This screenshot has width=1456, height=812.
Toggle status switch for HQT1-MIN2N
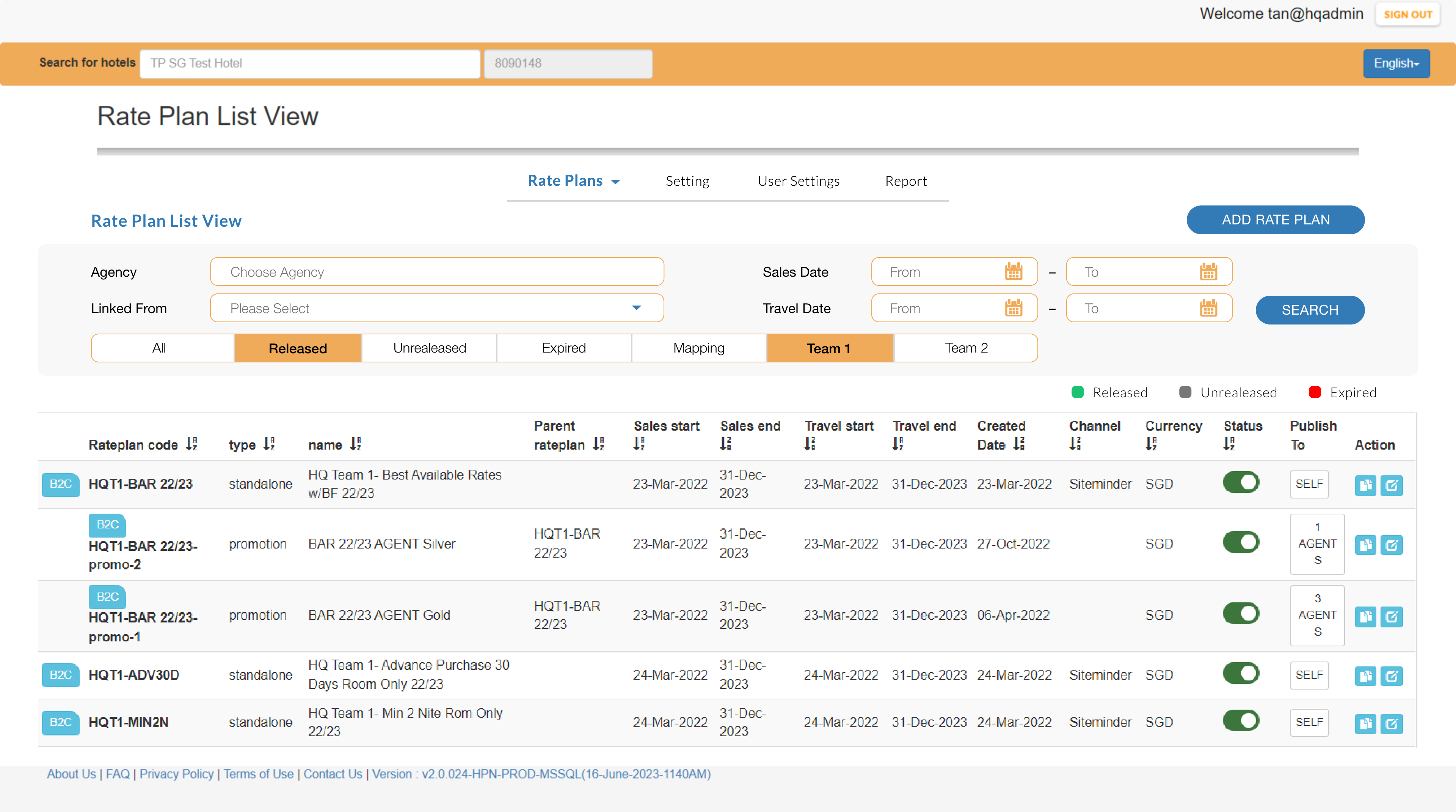pos(1241,721)
